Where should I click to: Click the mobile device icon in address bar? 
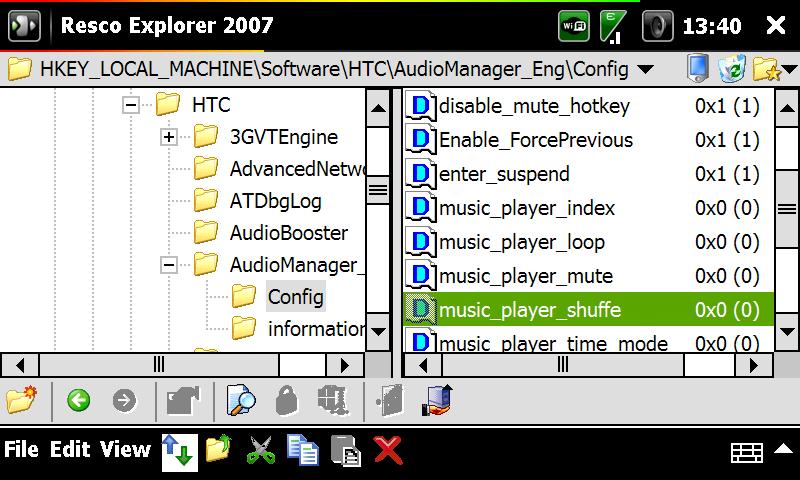coord(697,68)
